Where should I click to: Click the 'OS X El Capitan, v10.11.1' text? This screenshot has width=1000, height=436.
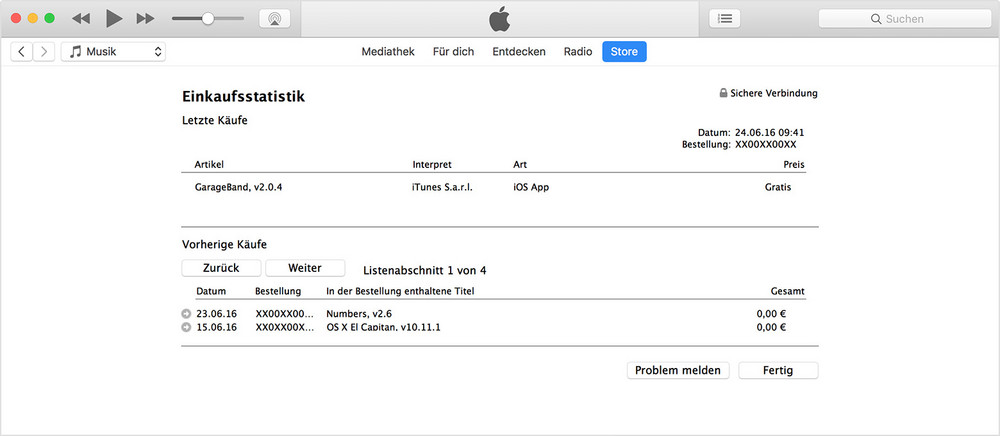[383, 327]
